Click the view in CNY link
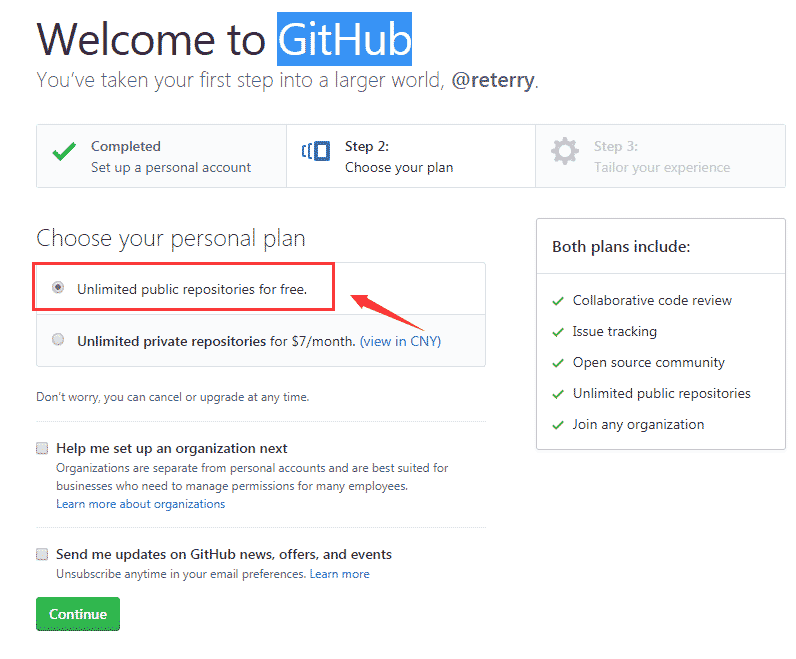796x659 pixels. tap(401, 341)
